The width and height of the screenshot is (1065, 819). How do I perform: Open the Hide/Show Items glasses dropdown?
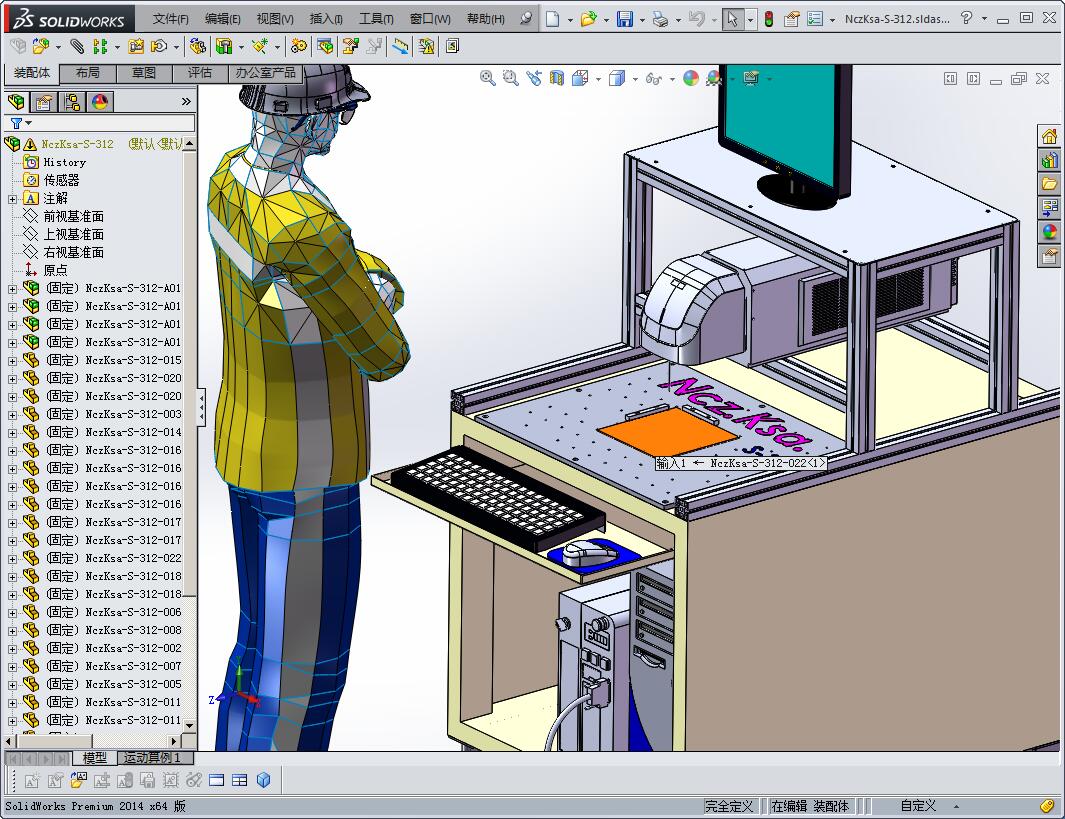point(672,79)
